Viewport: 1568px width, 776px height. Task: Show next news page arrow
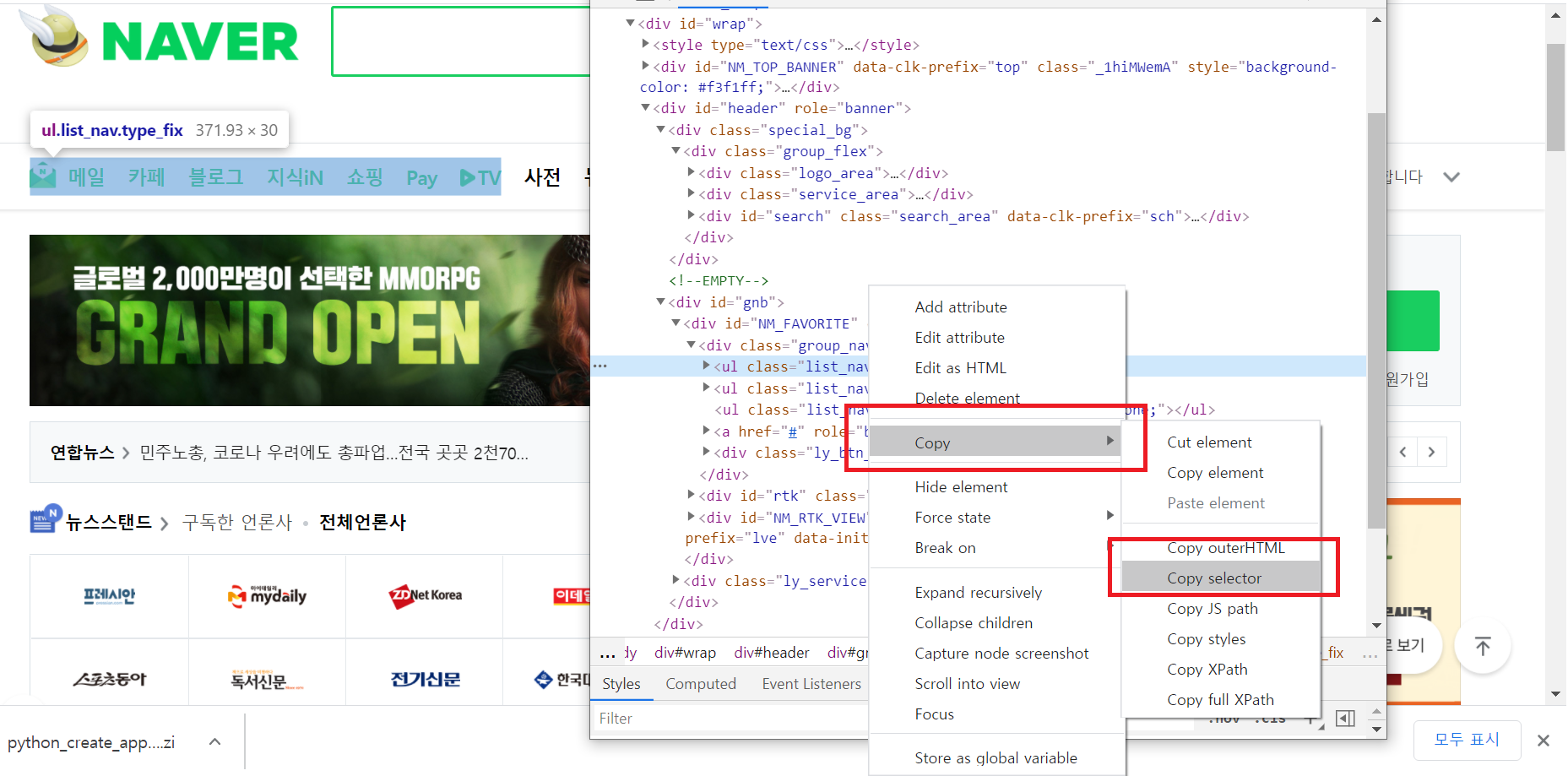click(1431, 452)
